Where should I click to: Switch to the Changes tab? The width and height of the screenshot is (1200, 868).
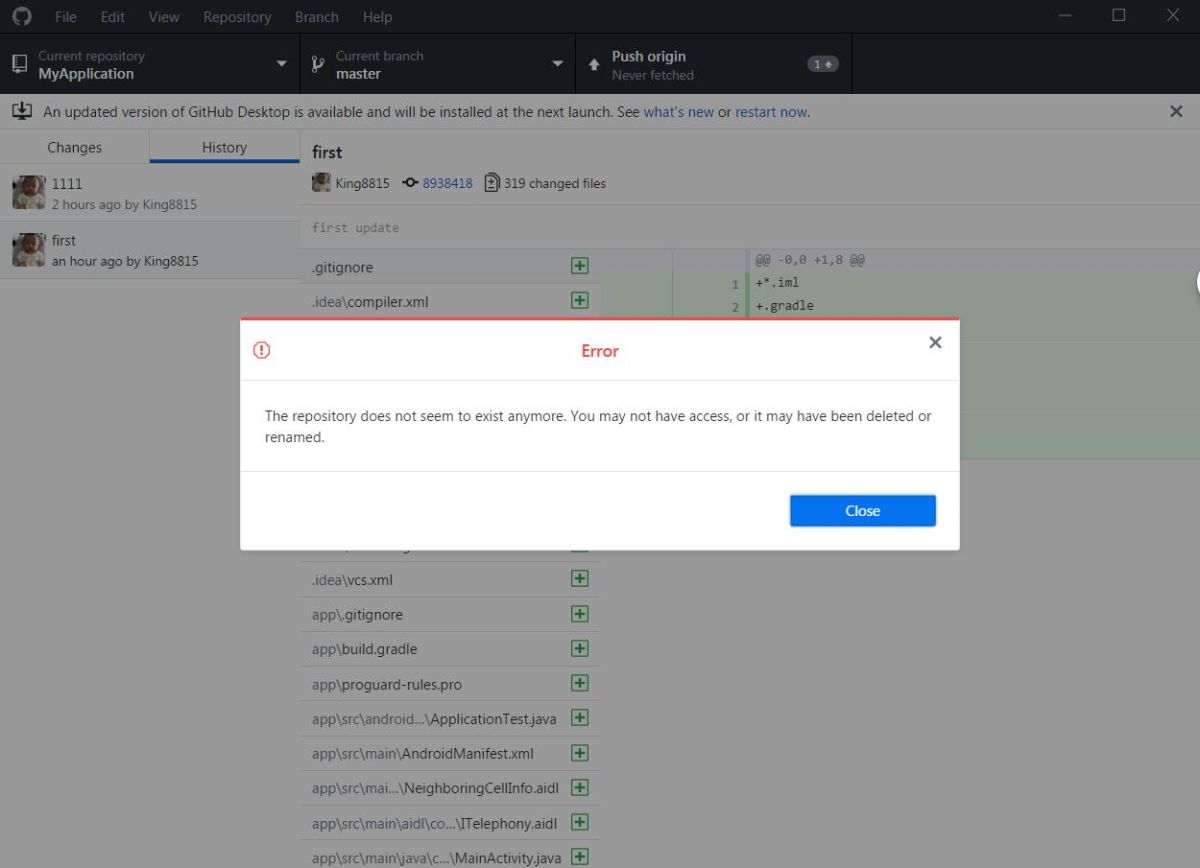click(75, 147)
